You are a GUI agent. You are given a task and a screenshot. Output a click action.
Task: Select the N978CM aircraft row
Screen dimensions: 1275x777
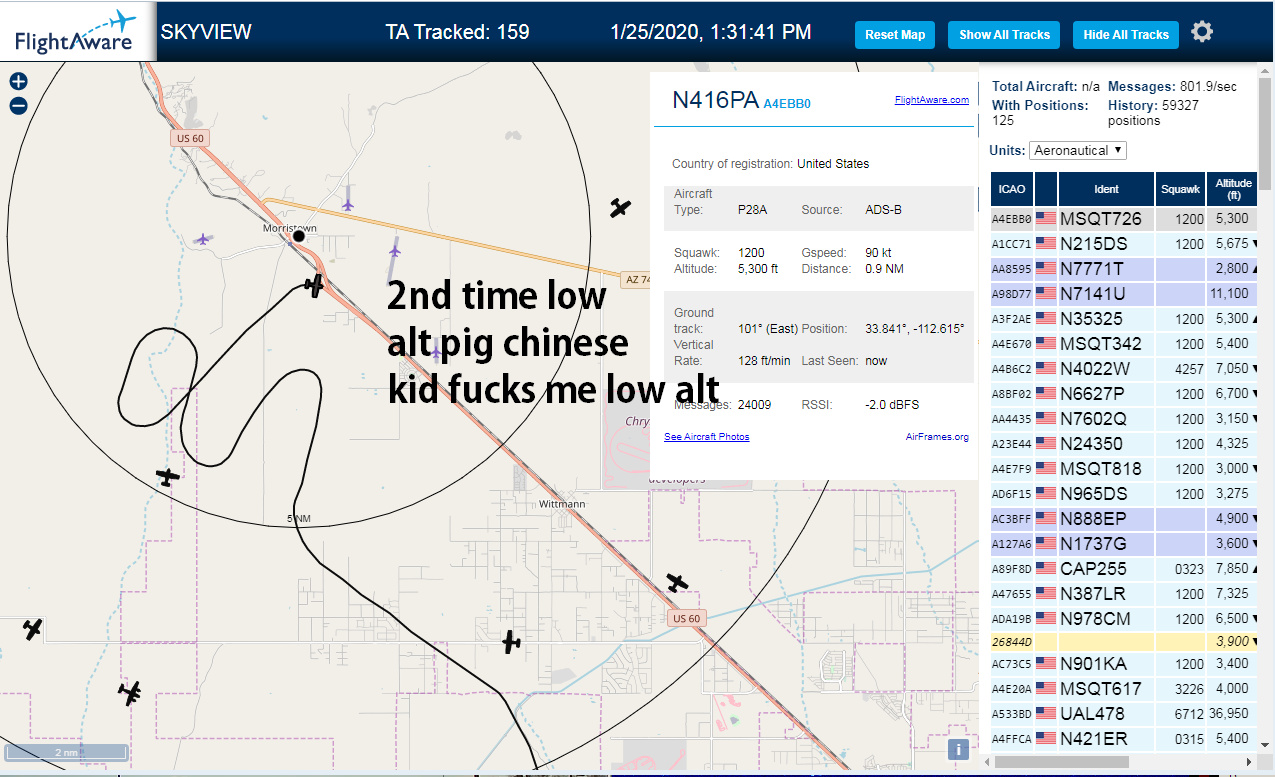[1124, 619]
